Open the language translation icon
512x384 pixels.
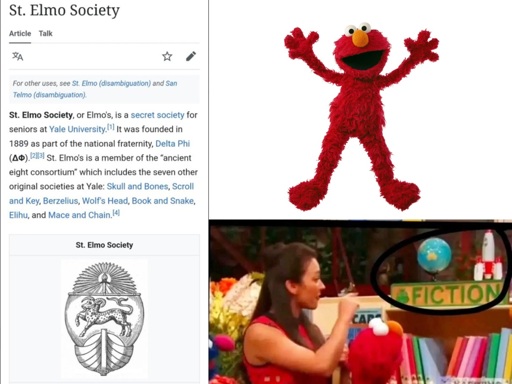click(x=18, y=56)
